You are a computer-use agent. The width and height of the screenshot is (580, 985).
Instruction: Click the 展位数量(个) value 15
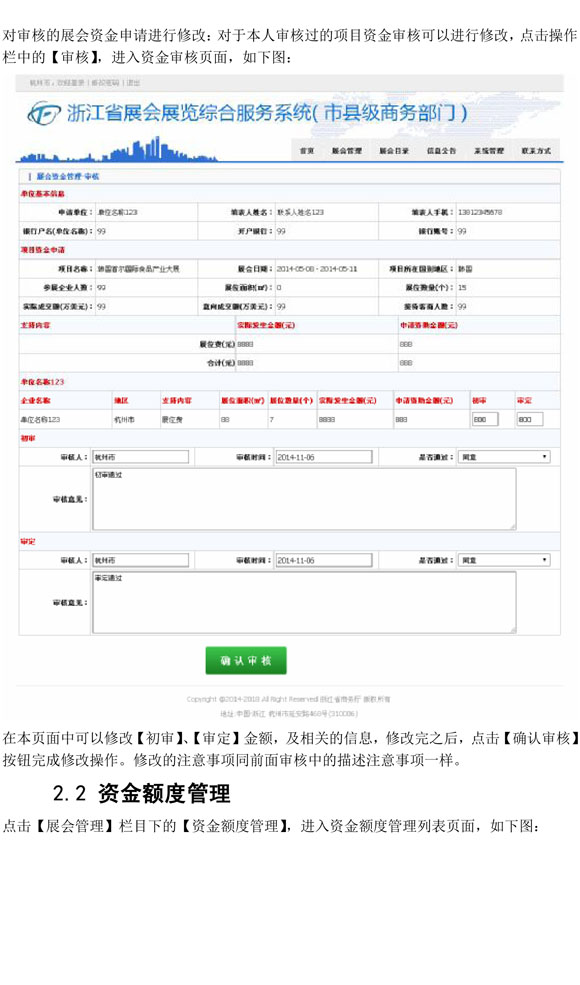[x=462, y=288]
